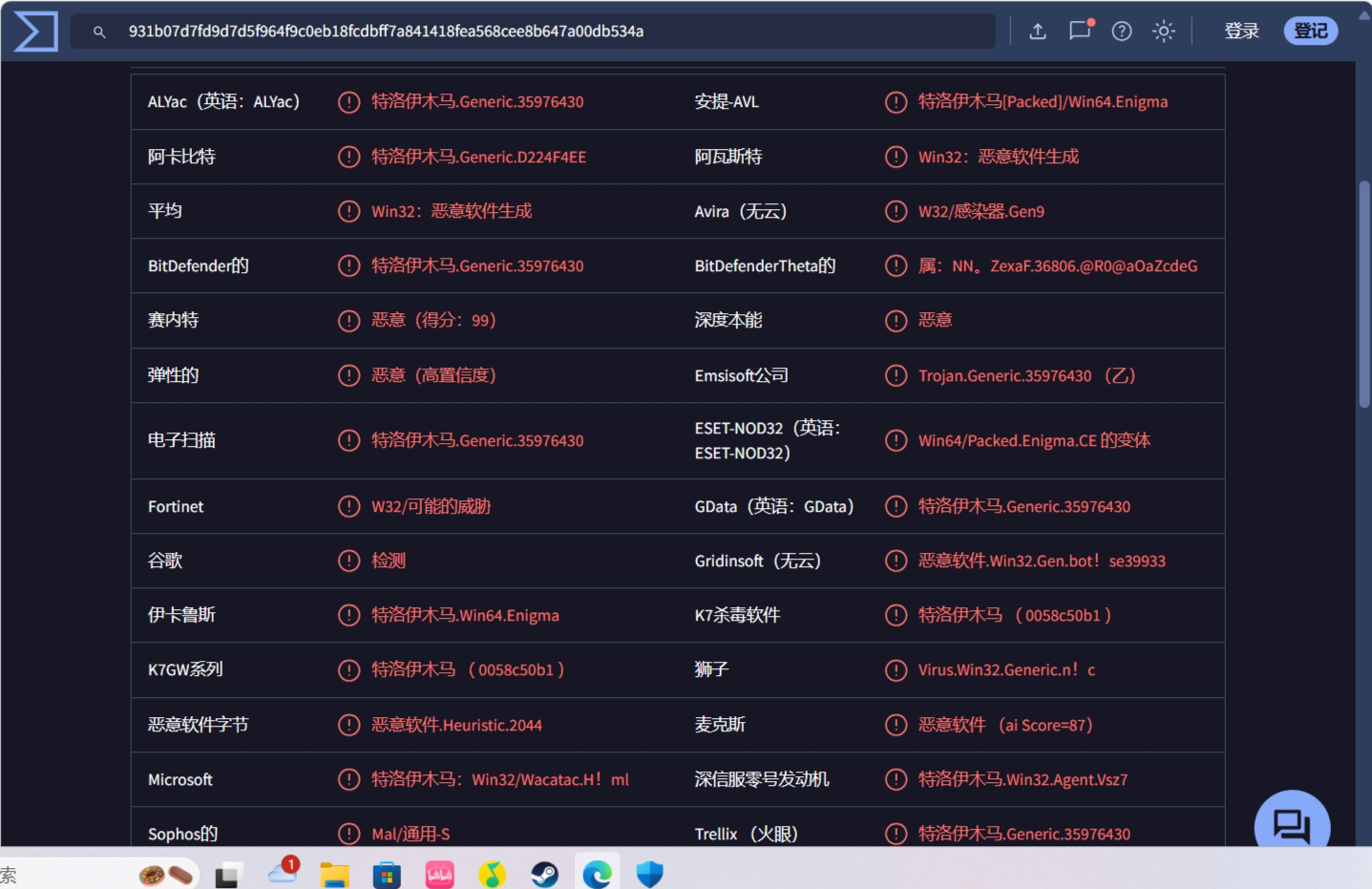This screenshot has height=889, width=1372.
Task: Select the GData vendor name
Action: [774, 506]
